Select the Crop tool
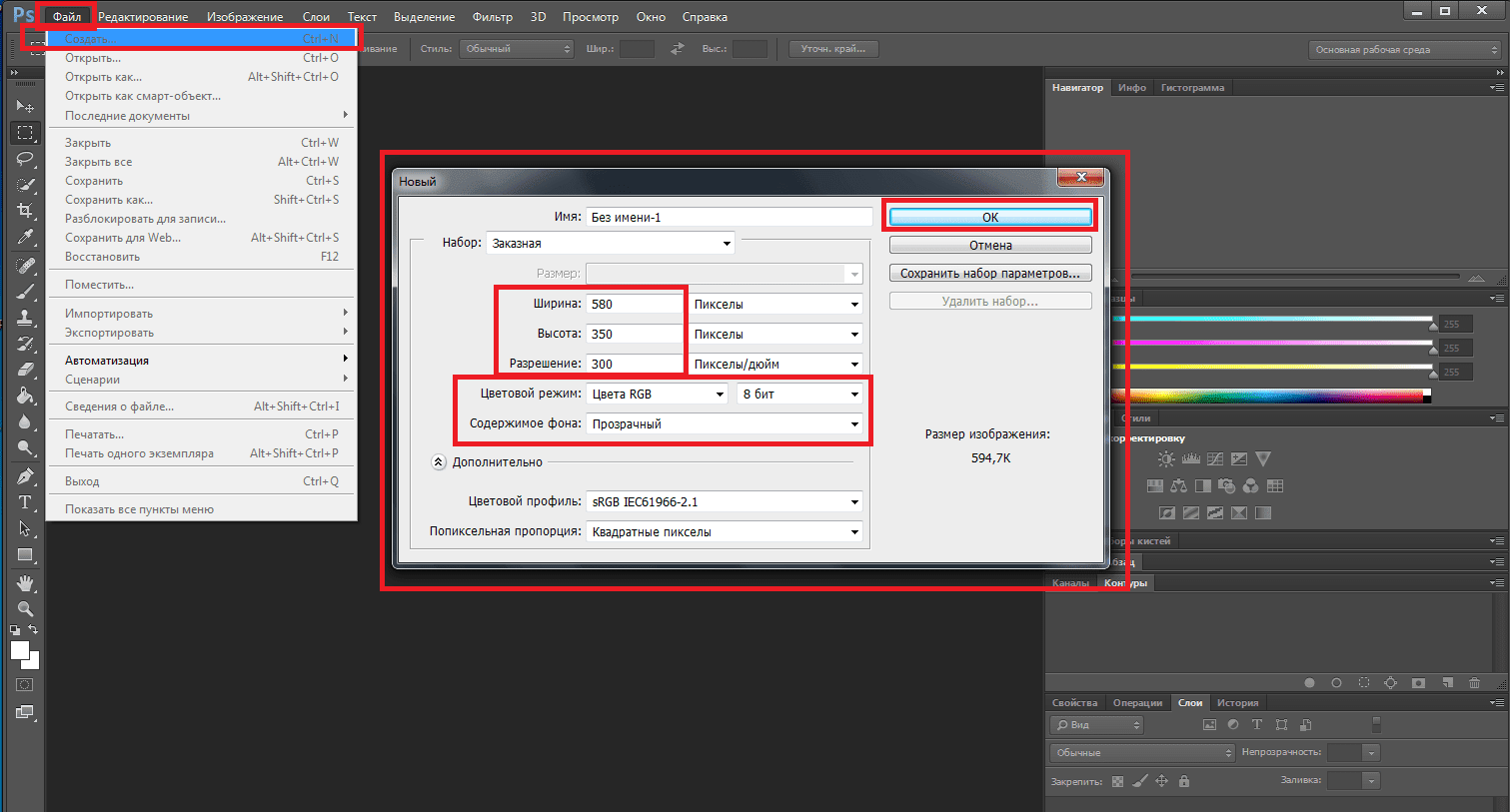This screenshot has height=812, width=1510. (25, 210)
